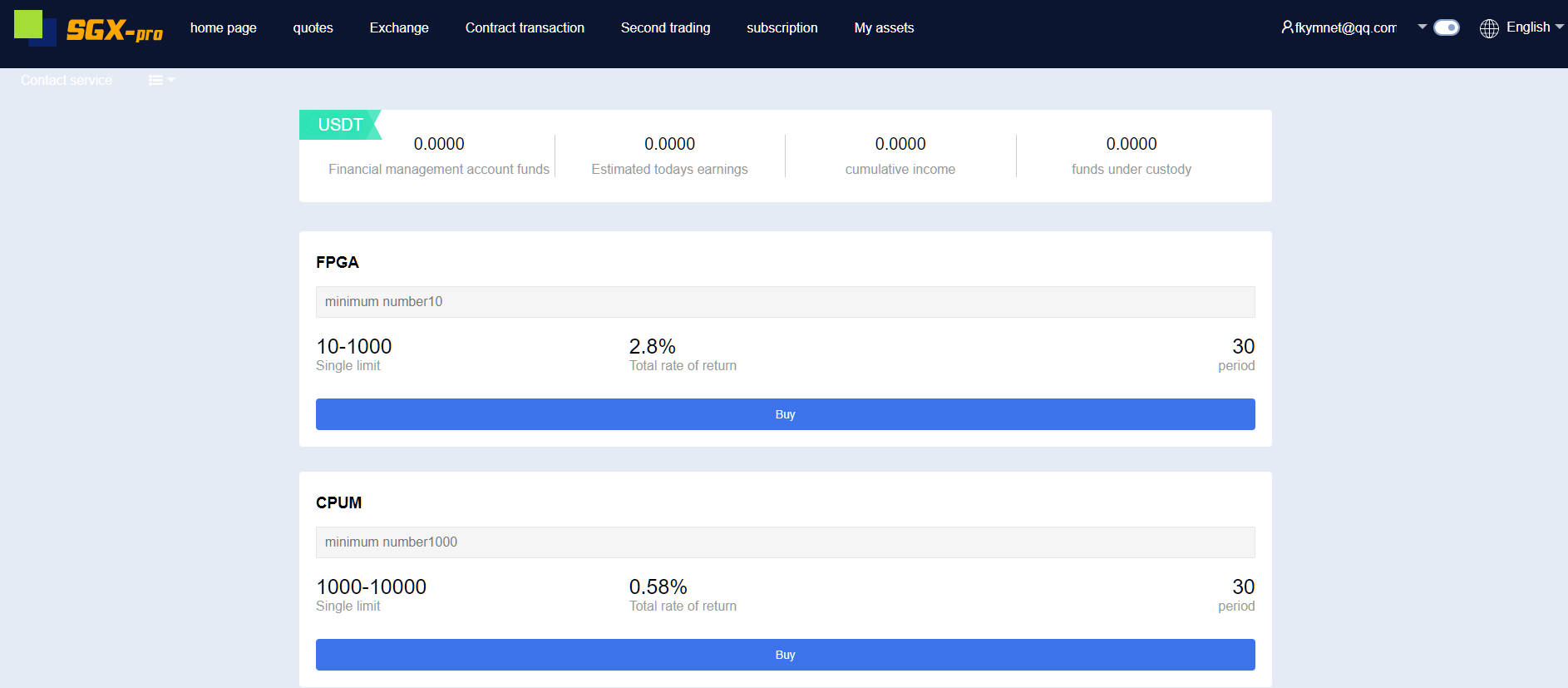Open the home page menu item
Viewport: 1568px width, 688px height.
(x=223, y=28)
